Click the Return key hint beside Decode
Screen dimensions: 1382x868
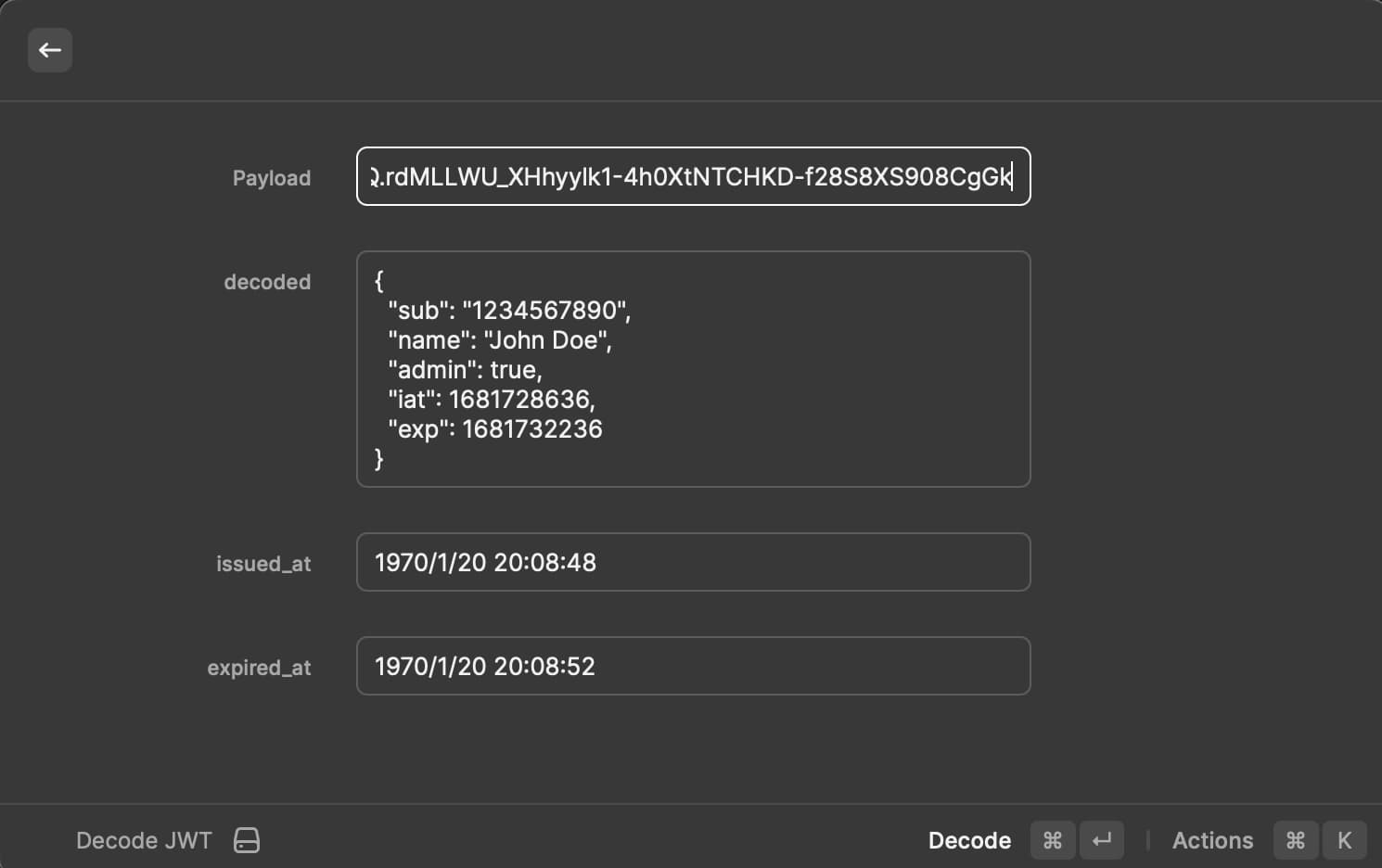click(1102, 840)
